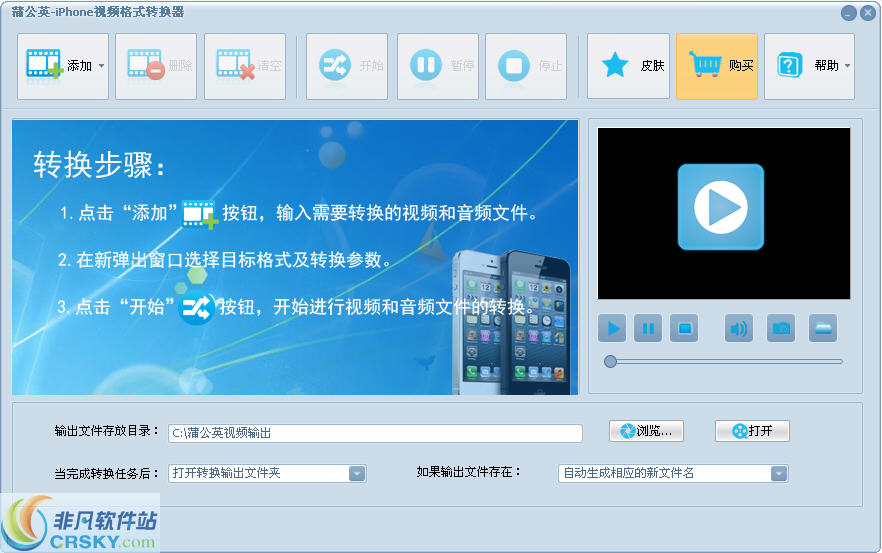Click the output directory path field
The width and height of the screenshot is (882, 553).
tap(375, 433)
